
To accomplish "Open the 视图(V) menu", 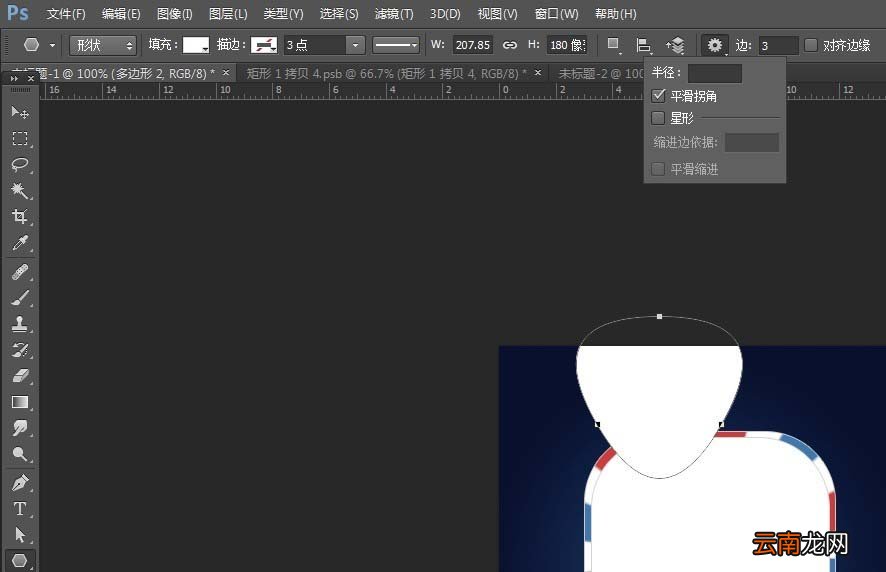I will (x=497, y=14).
